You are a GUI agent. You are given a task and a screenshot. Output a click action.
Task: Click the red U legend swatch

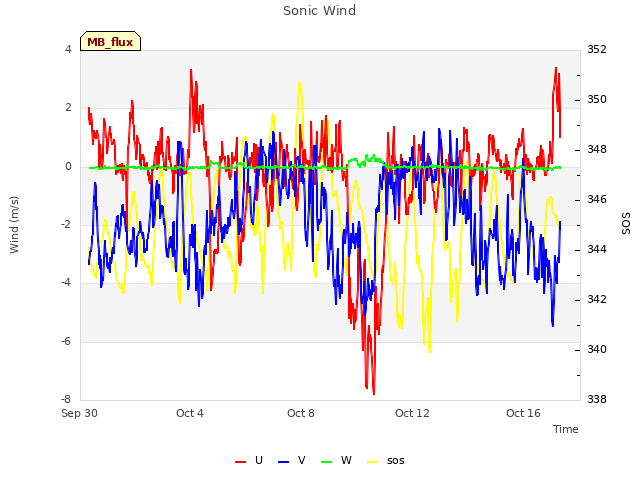click(x=241, y=462)
